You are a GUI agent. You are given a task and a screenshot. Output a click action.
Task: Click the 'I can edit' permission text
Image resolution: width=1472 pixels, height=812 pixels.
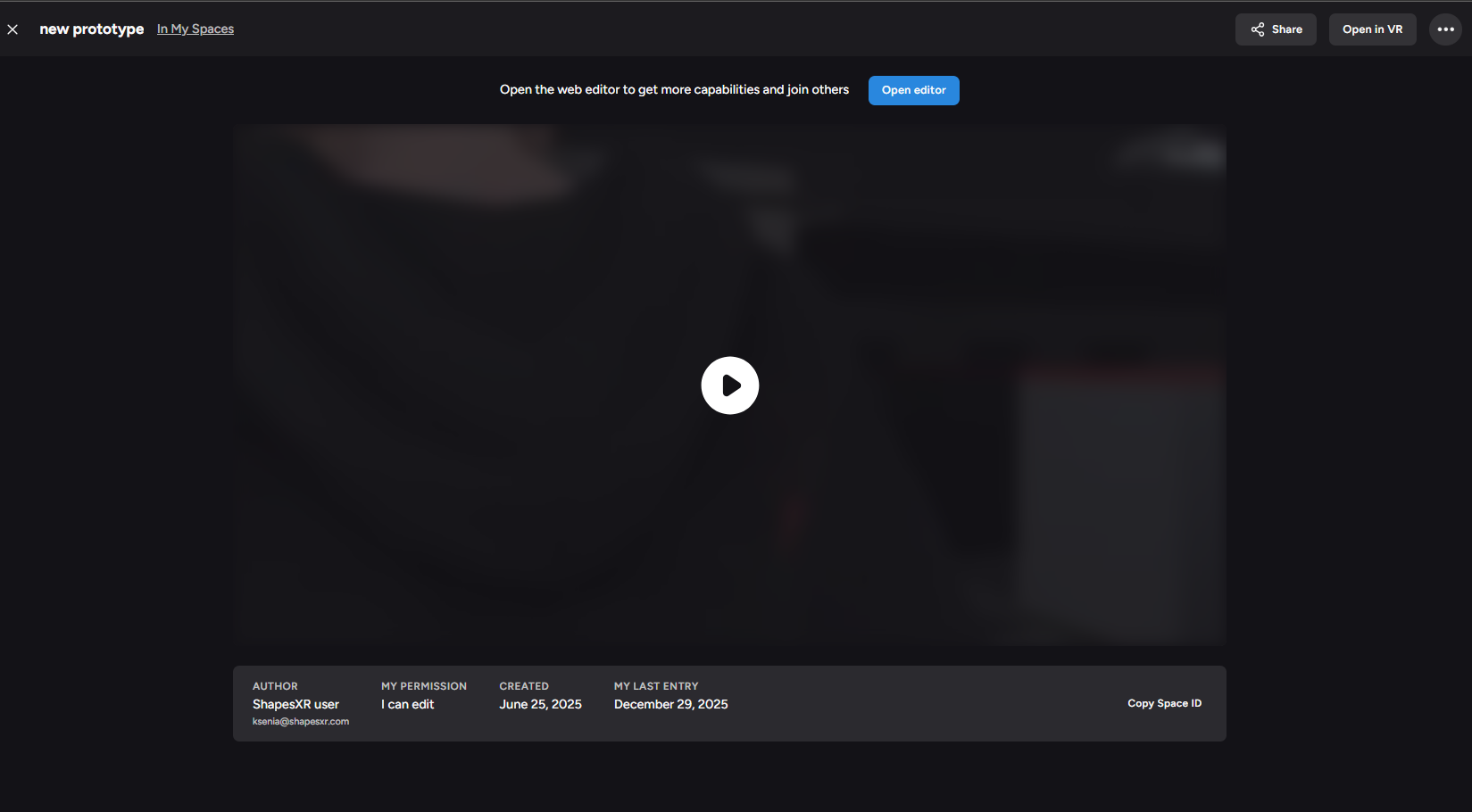(x=408, y=704)
